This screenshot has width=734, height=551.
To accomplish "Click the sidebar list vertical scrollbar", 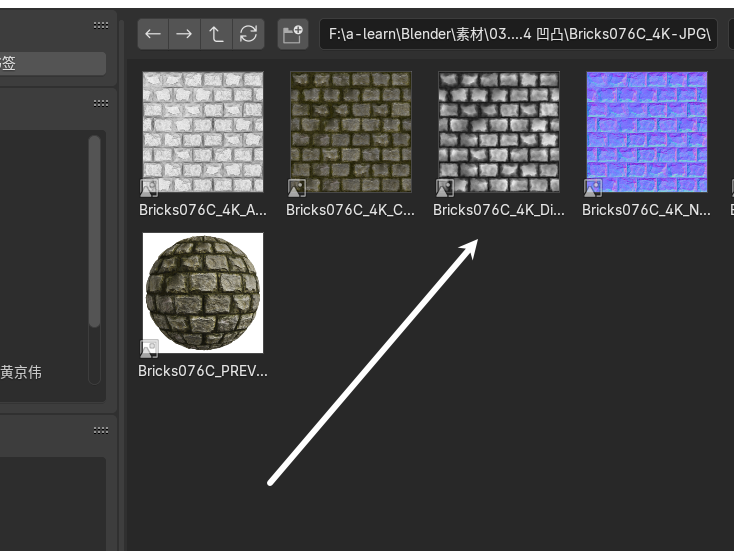I will (x=95, y=230).
